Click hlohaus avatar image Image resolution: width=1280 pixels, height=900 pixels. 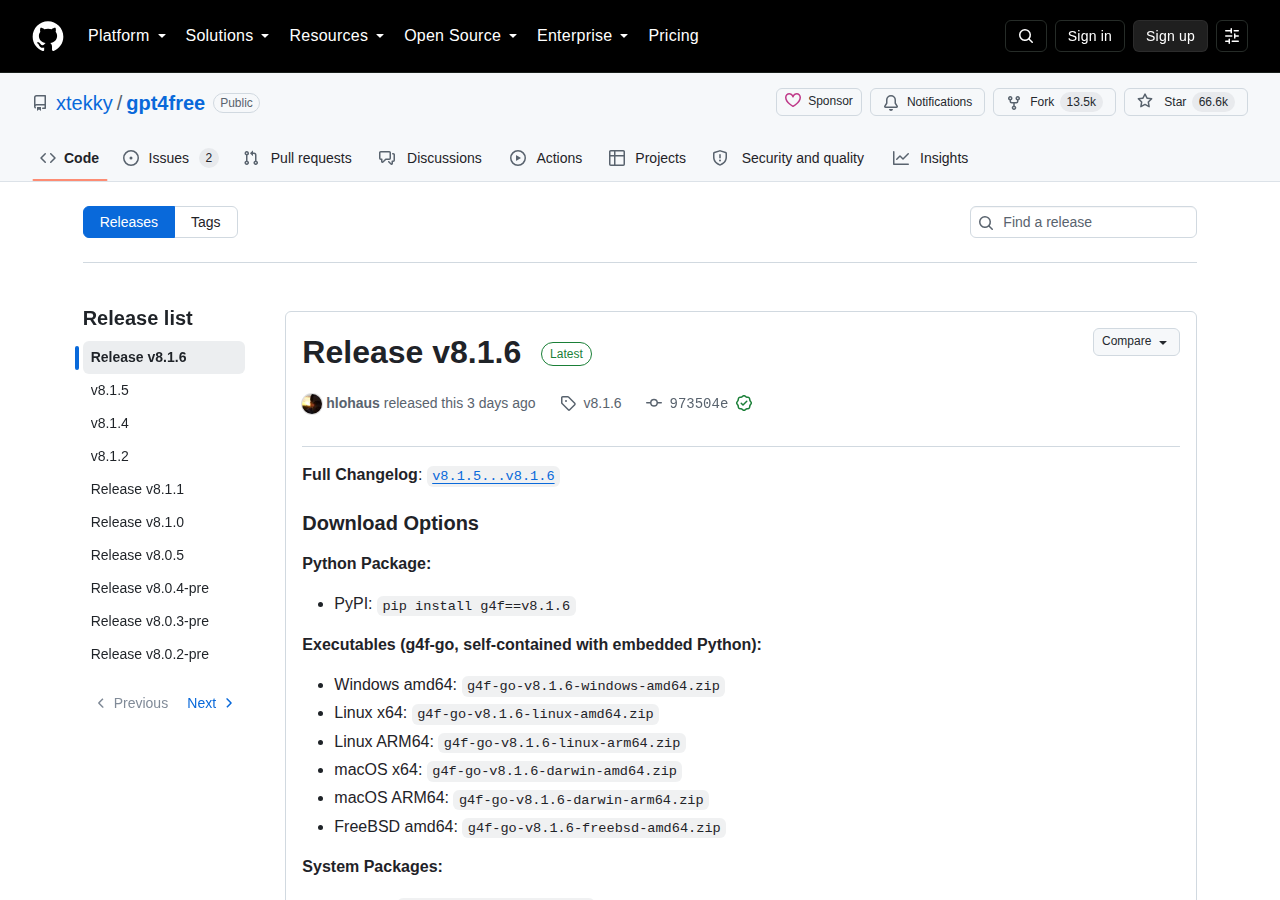coord(312,403)
